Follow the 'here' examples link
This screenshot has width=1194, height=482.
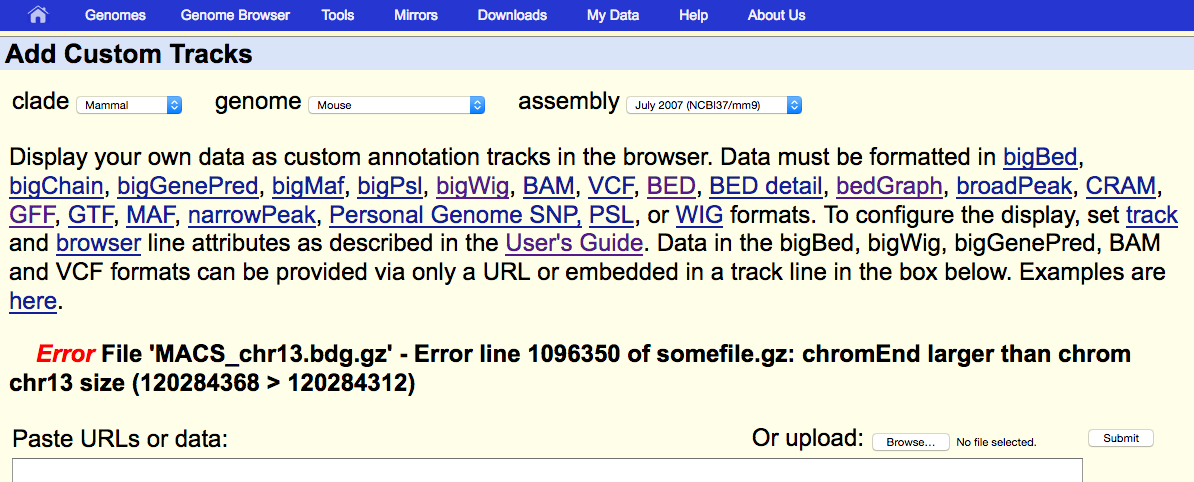(33, 302)
